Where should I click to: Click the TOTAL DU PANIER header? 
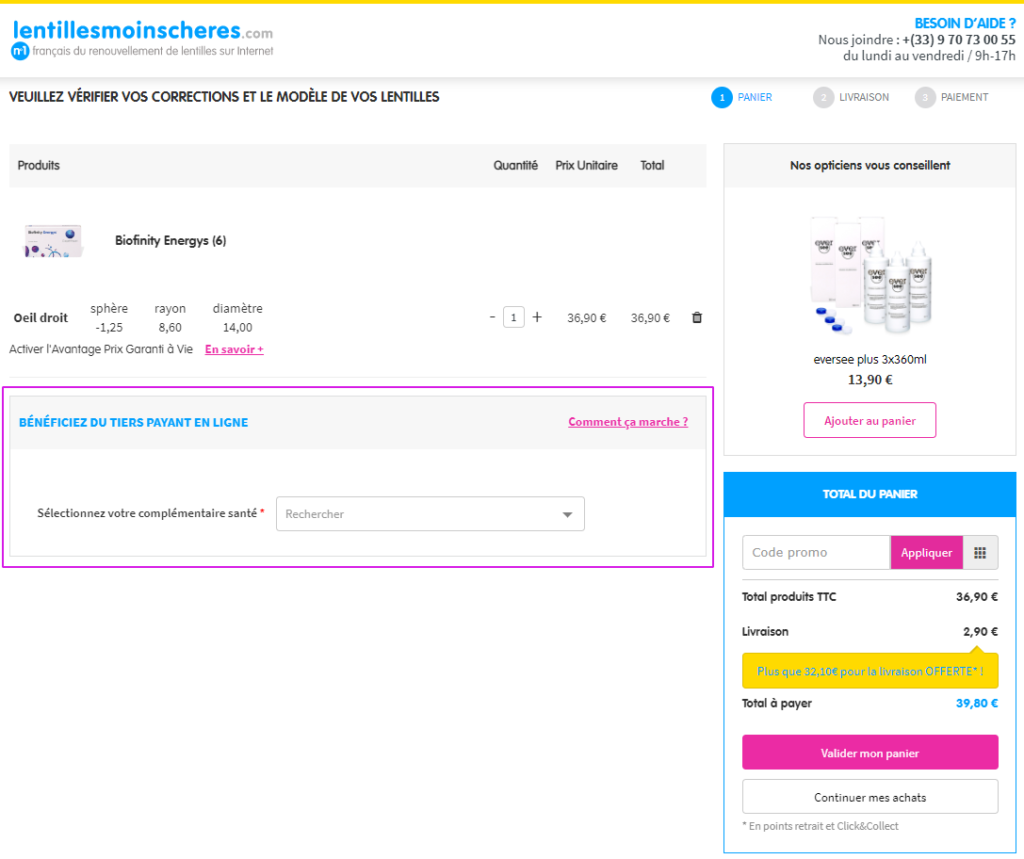[869, 494]
